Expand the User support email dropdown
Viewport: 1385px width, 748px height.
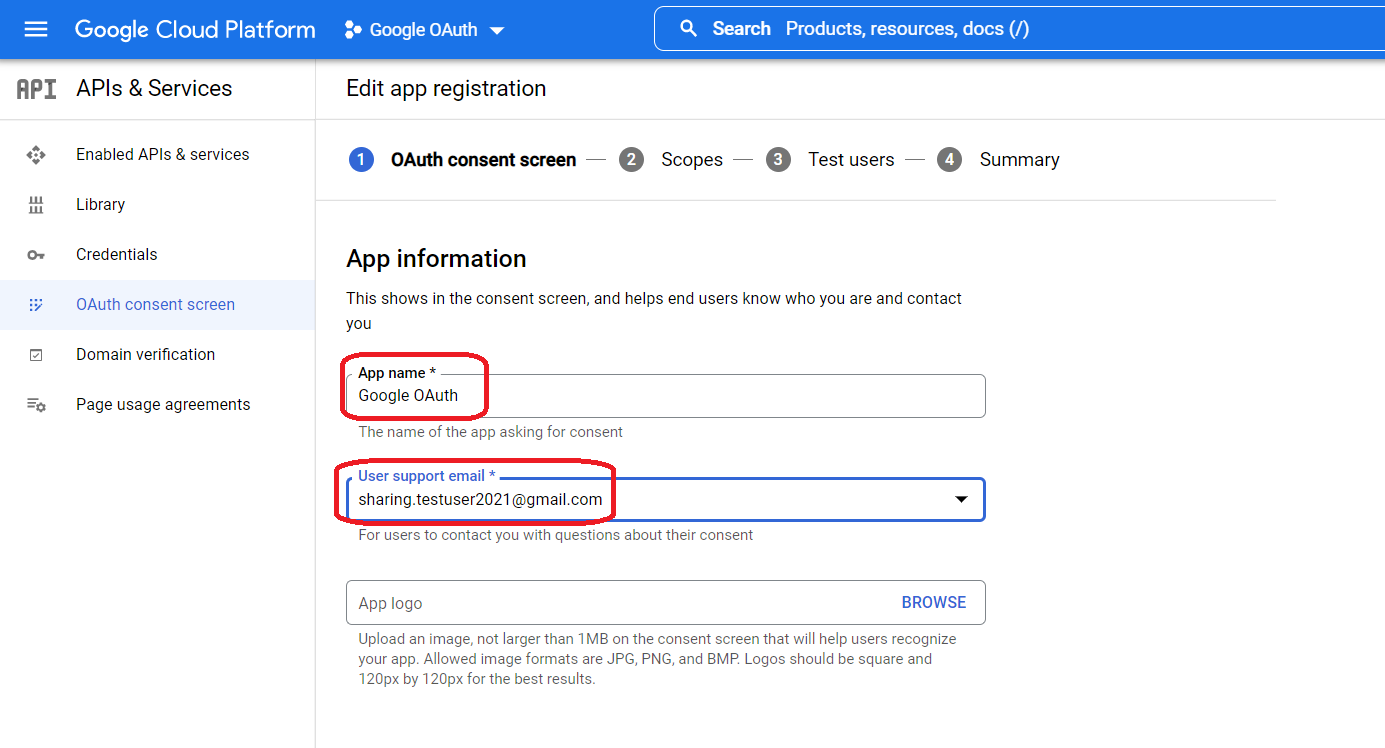pos(961,499)
